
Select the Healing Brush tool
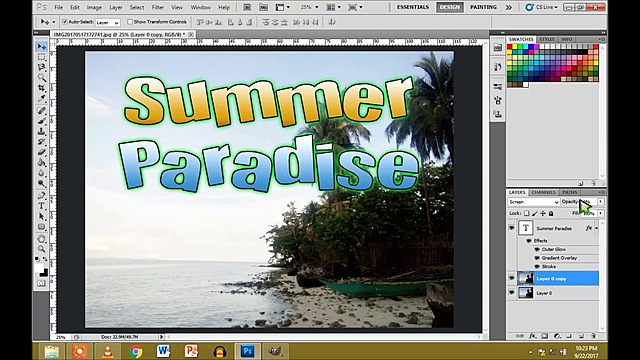(41, 111)
